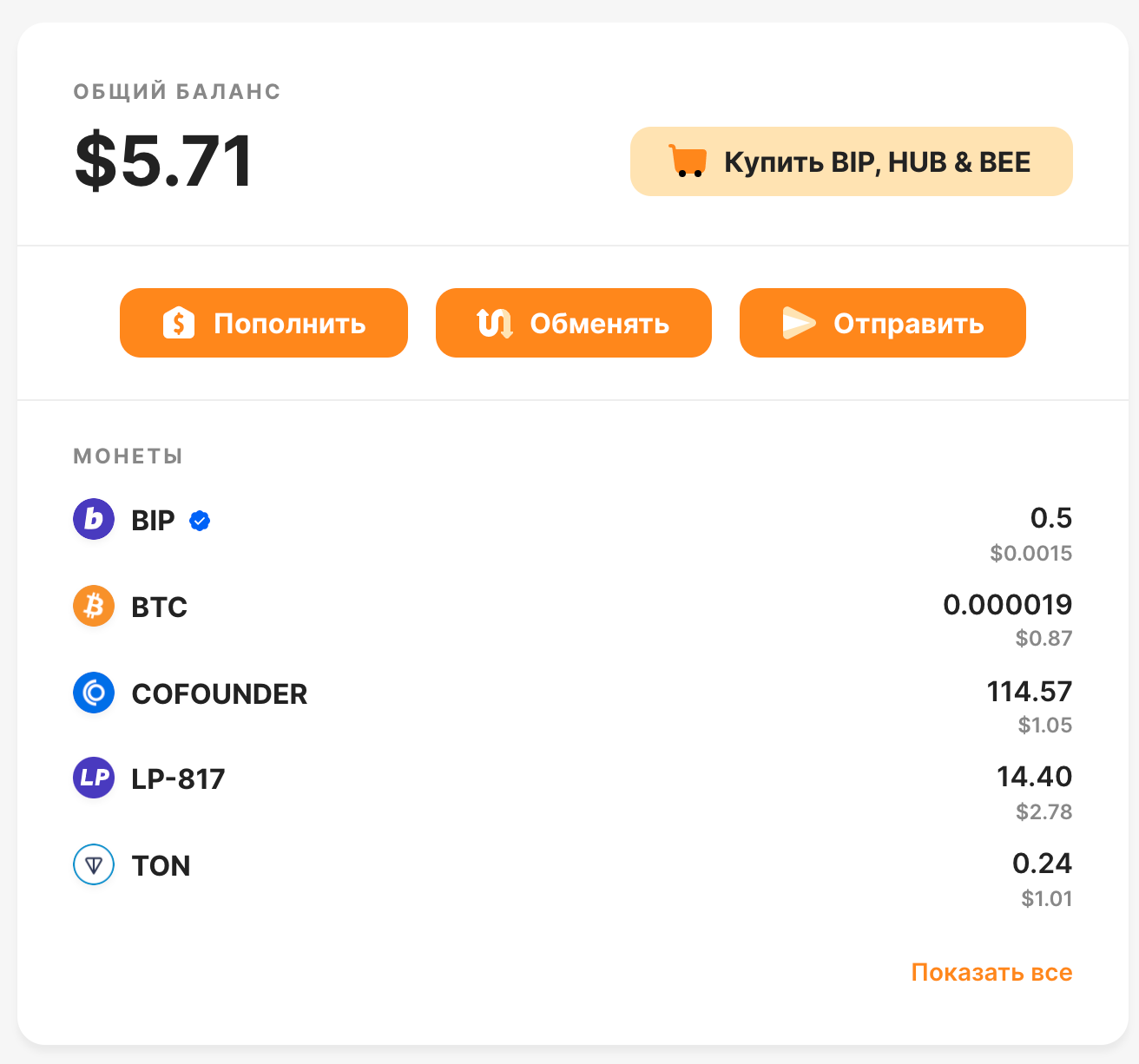The height and width of the screenshot is (1064, 1139).
Task: Click the swap arrows icon on Обменять
Action: 494,322
